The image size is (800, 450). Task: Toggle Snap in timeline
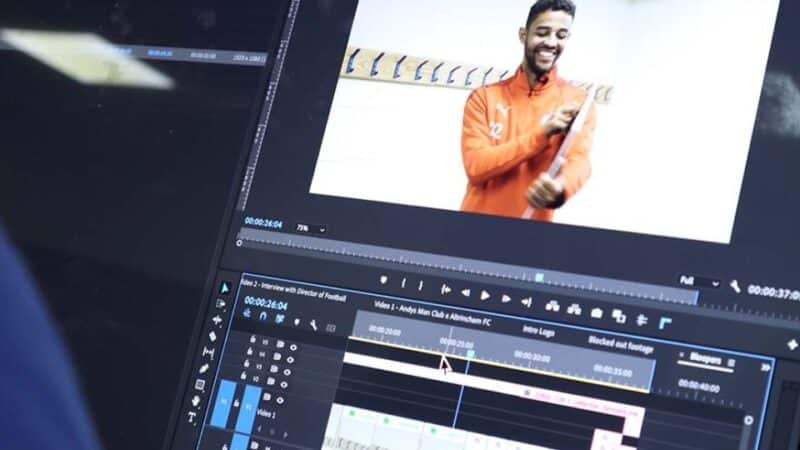(x=263, y=316)
